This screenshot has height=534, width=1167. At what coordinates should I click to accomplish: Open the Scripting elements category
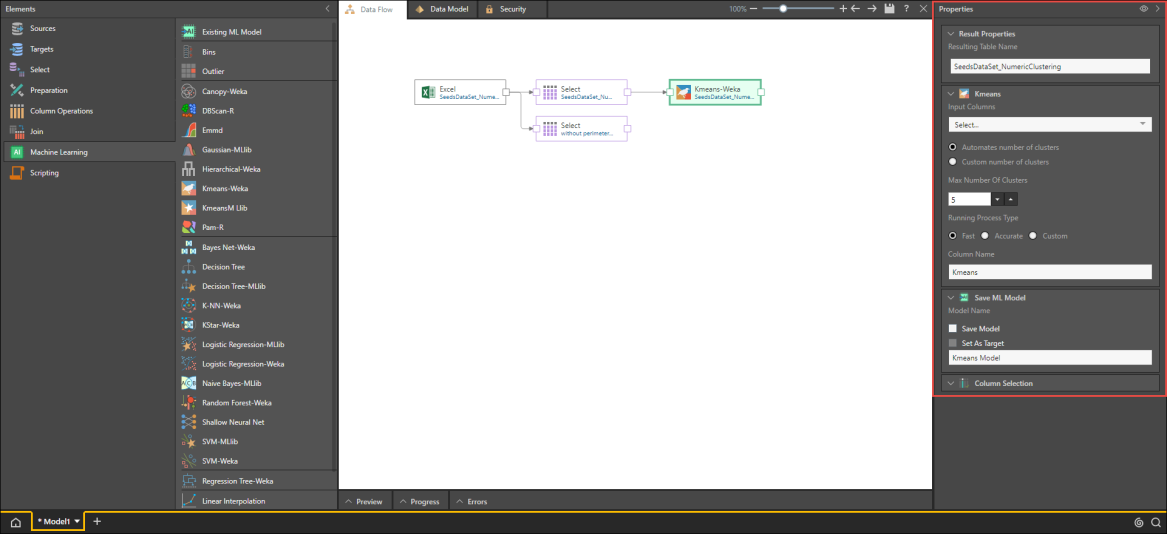pos(44,173)
